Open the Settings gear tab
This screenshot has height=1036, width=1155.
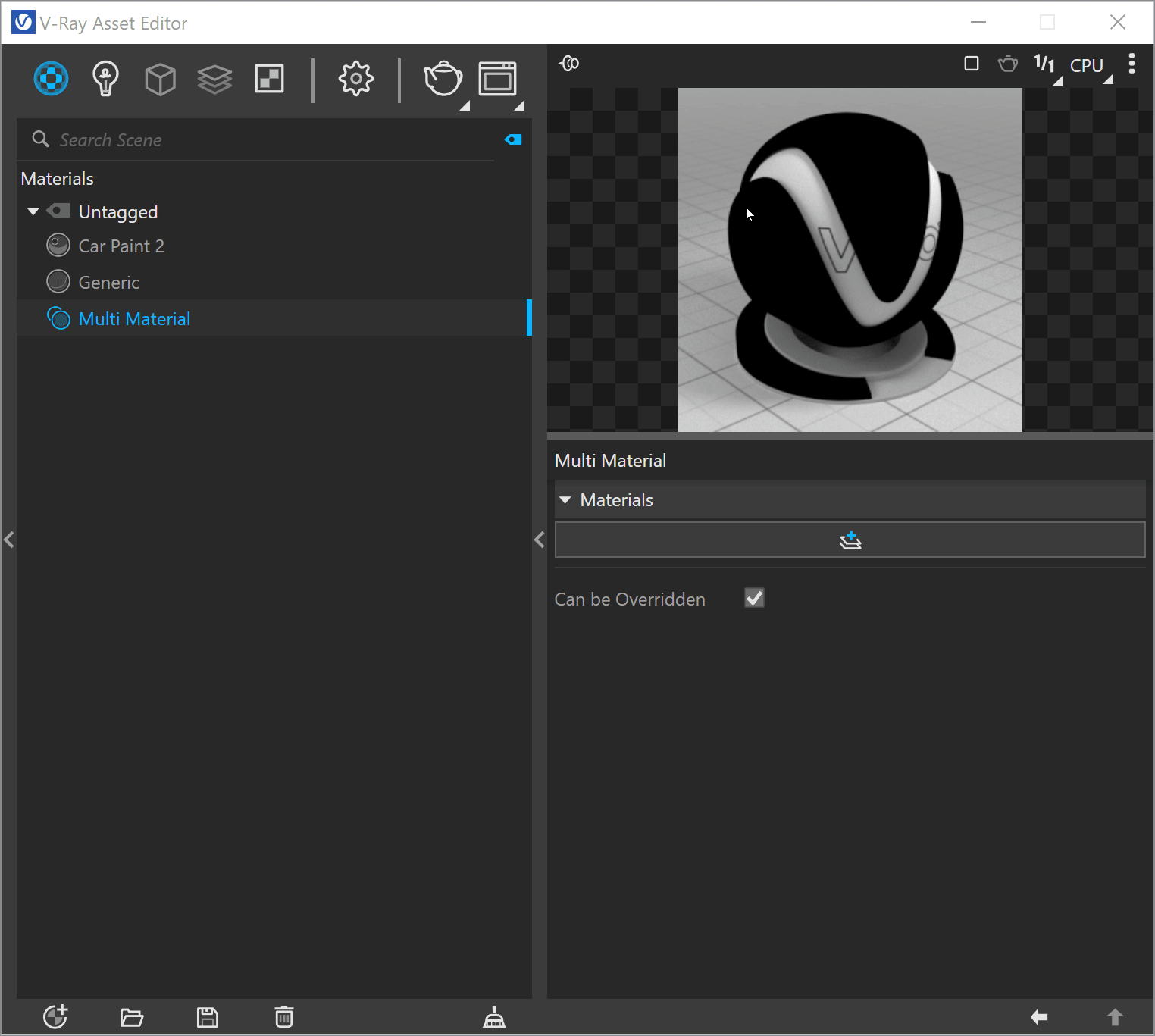[355, 78]
